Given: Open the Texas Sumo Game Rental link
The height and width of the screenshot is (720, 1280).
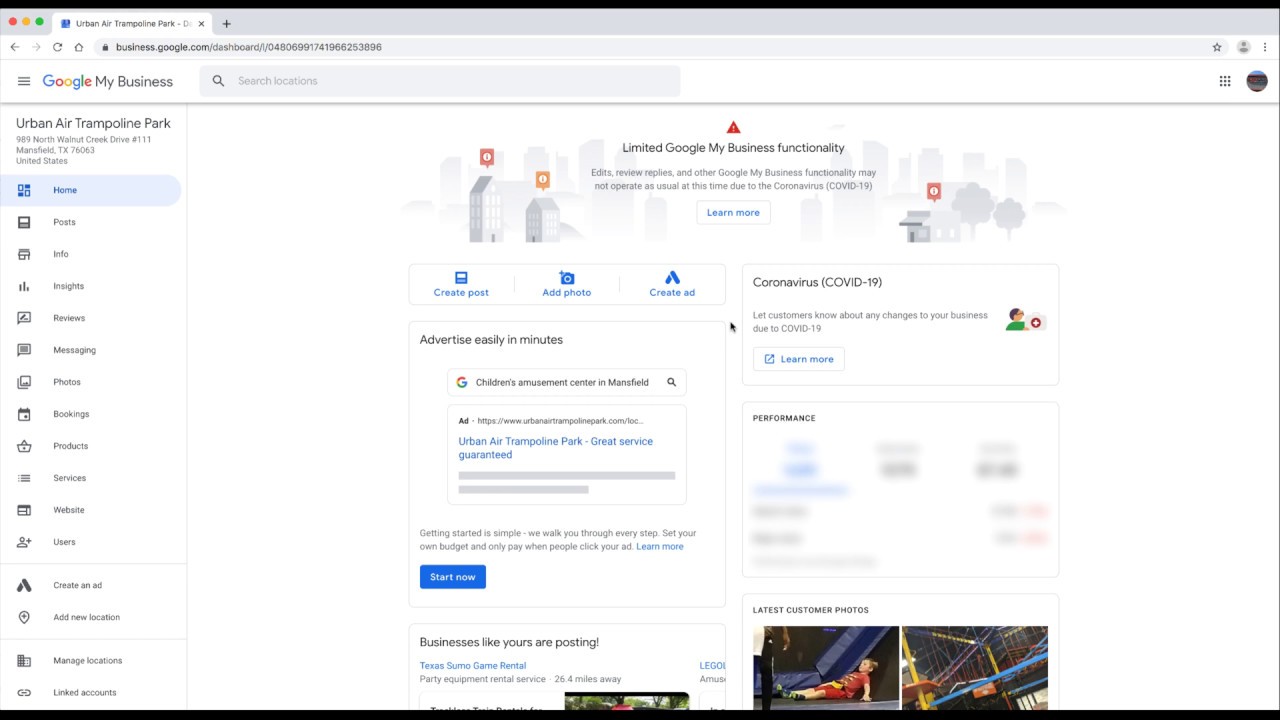Looking at the screenshot, I should click(473, 665).
